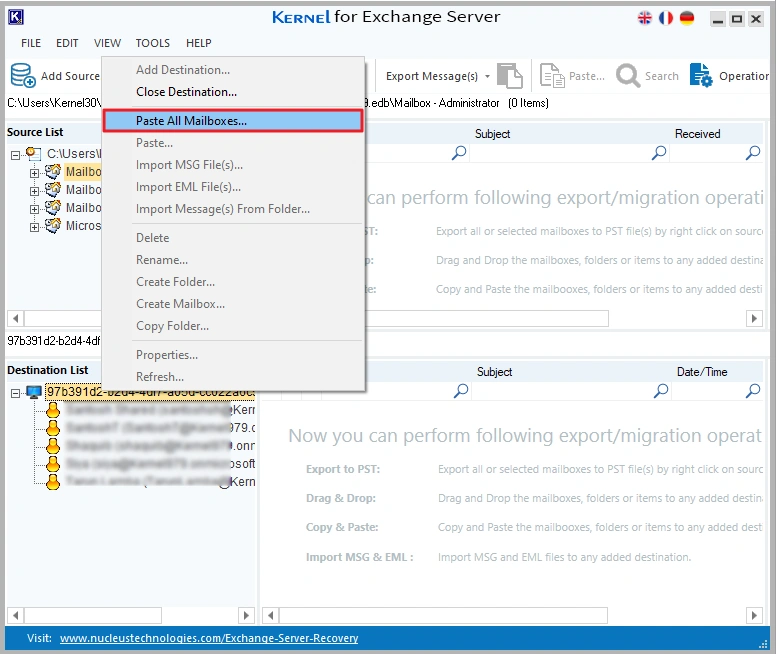Image resolution: width=776 pixels, height=654 pixels.
Task: Open the Export Message(s) dropdown arrow
Action: coord(487,76)
